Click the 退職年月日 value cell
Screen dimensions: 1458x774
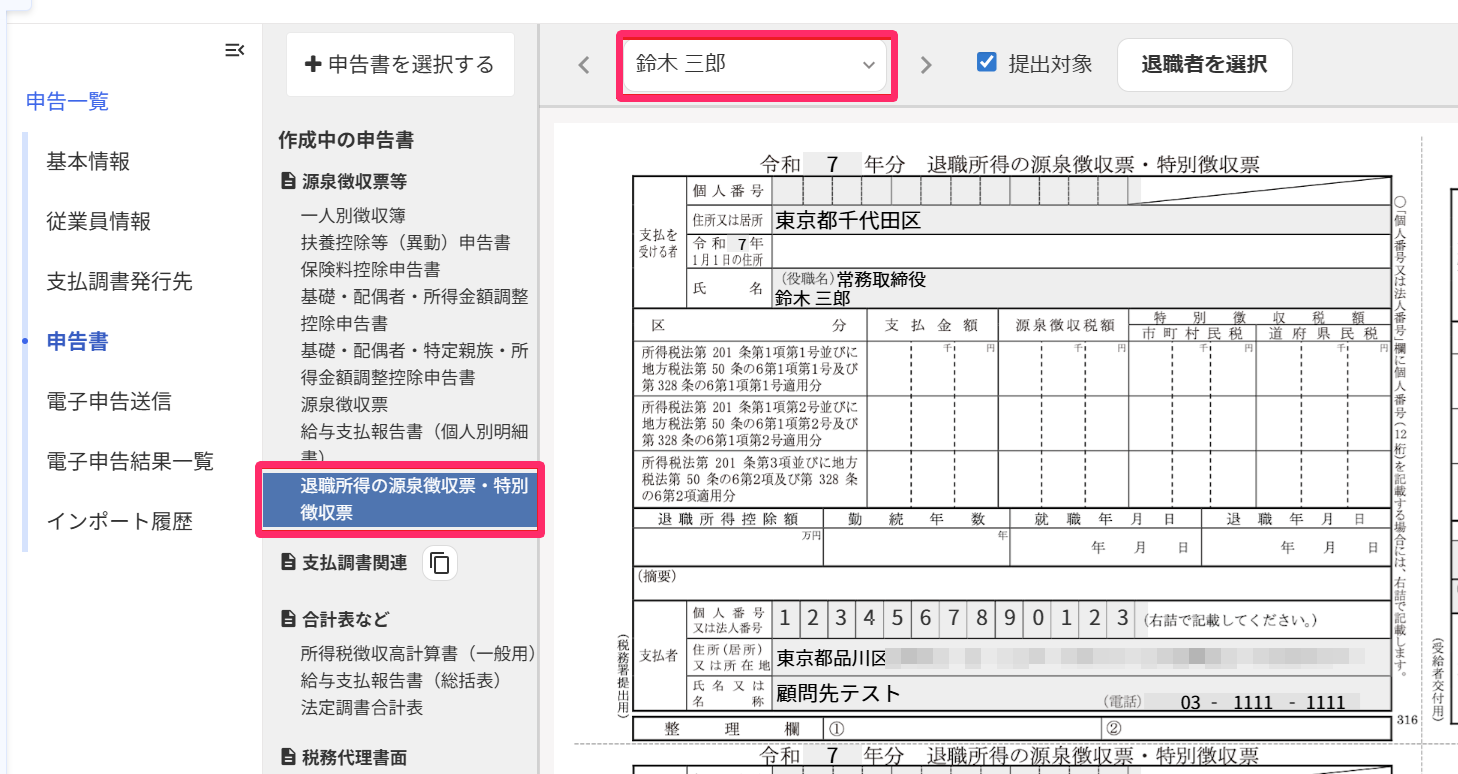click(x=1296, y=547)
